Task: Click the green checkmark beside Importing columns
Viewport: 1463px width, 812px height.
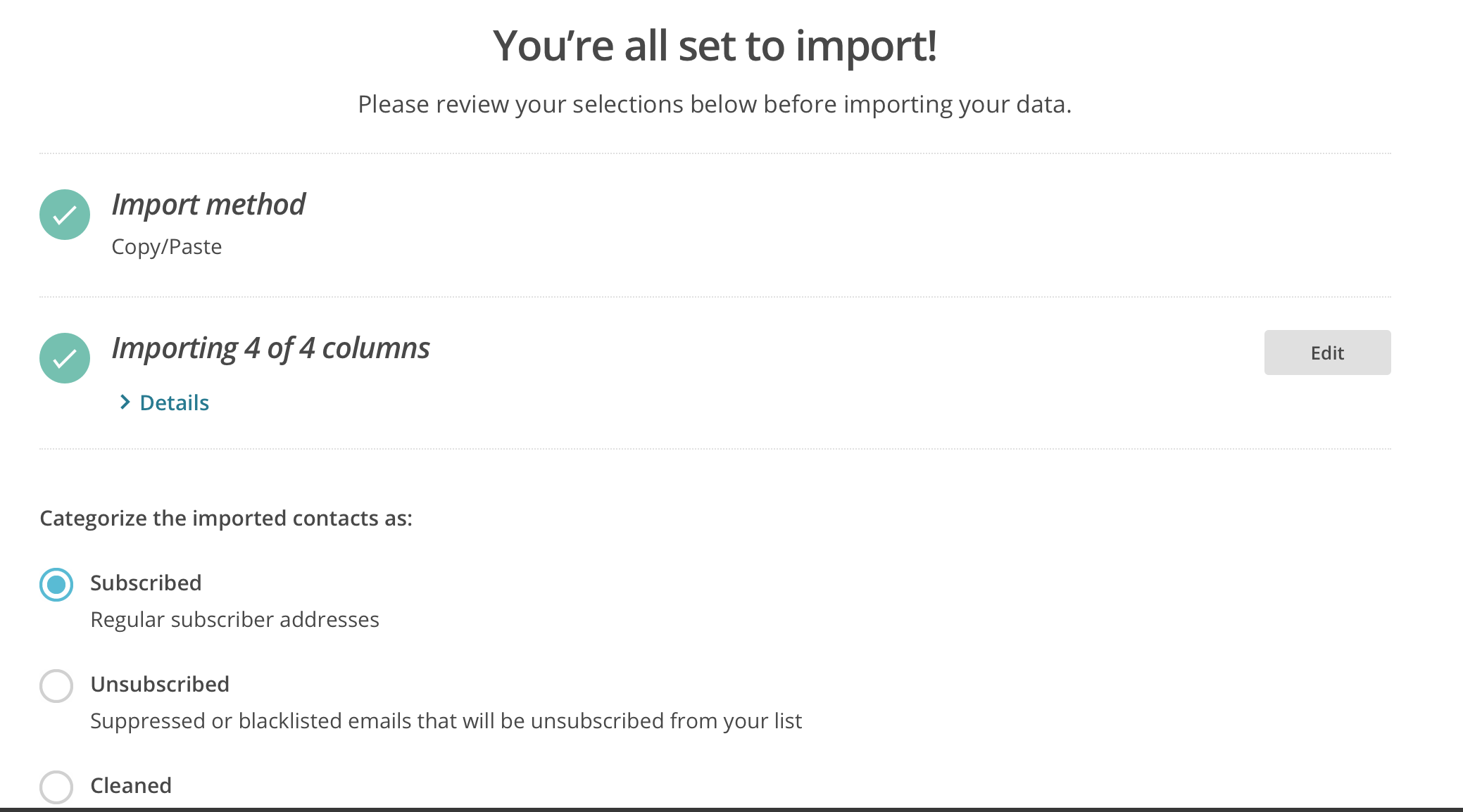Action: pos(65,358)
